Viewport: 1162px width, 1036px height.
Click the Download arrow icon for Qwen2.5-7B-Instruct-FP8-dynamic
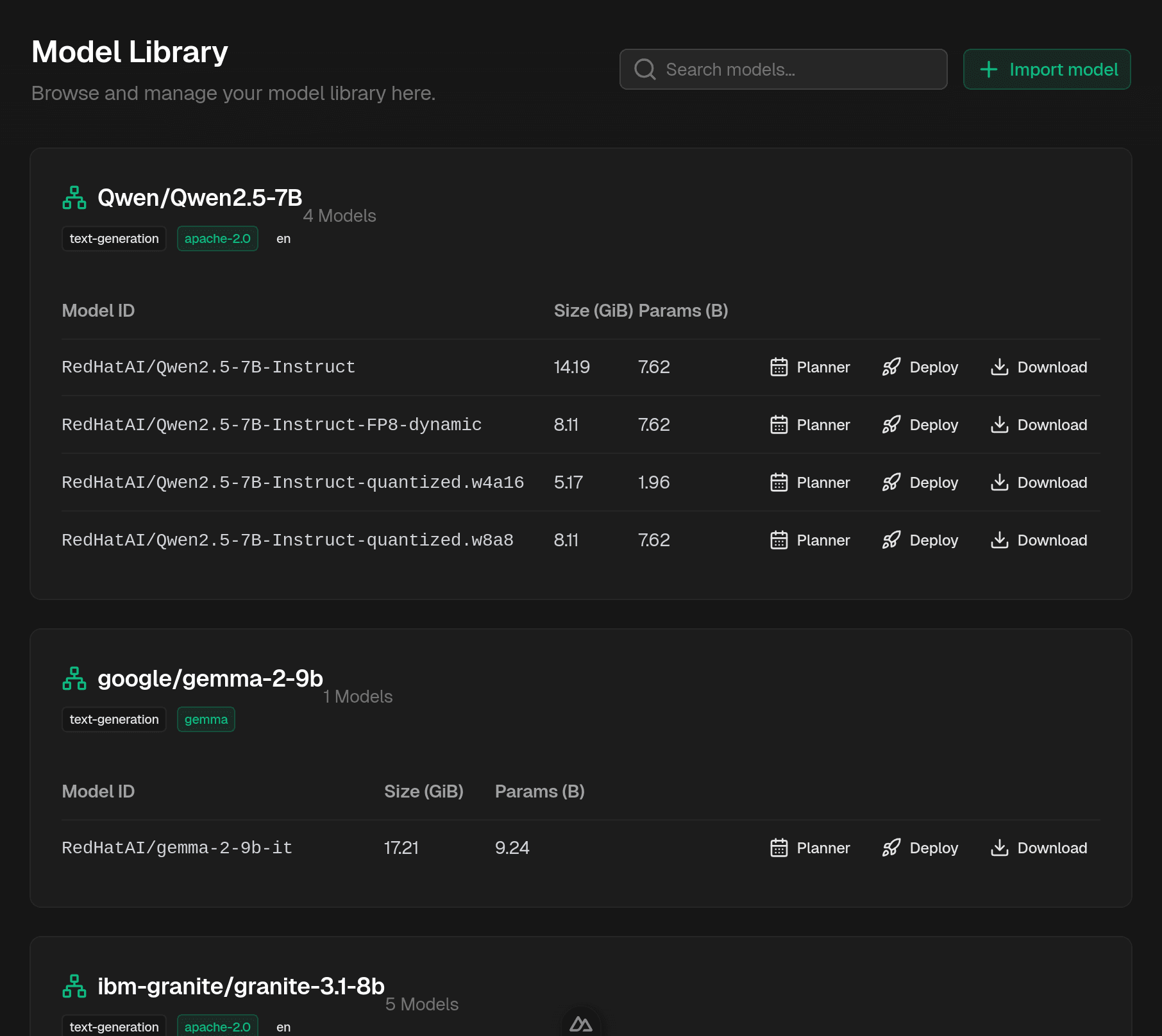[x=1000, y=424]
